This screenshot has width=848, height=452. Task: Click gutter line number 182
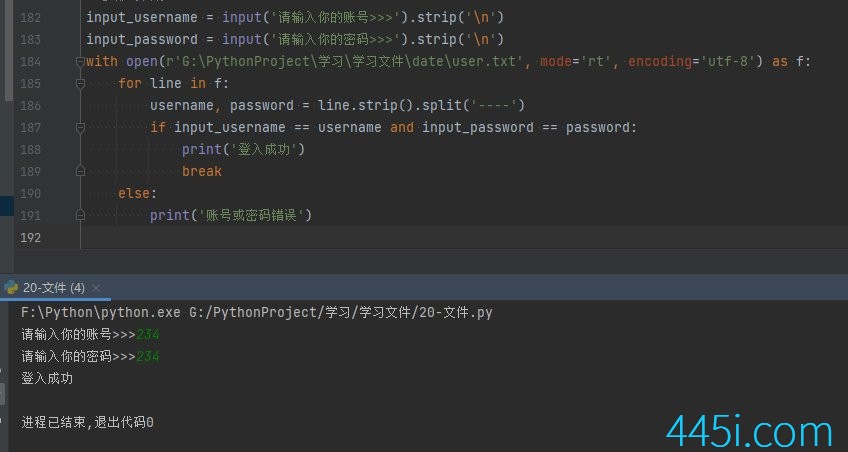coord(30,17)
